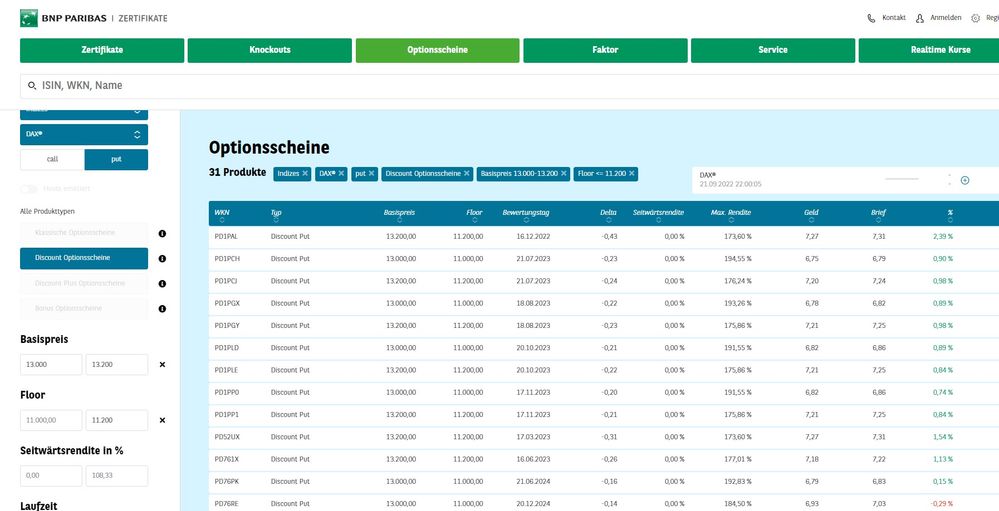Open the Optionsscheine menu

pyautogui.click(x=437, y=50)
